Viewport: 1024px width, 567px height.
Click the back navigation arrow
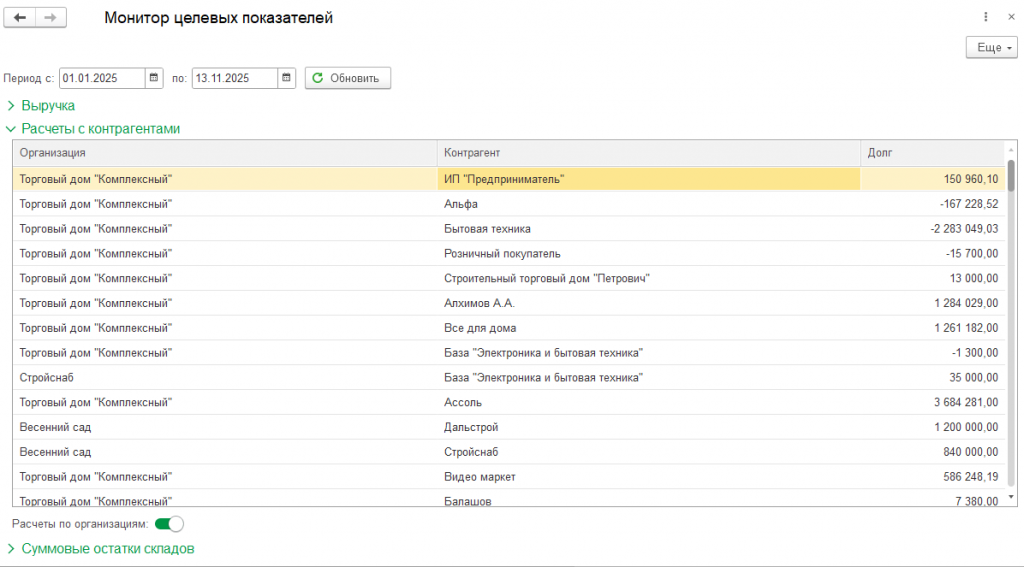(x=21, y=18)
